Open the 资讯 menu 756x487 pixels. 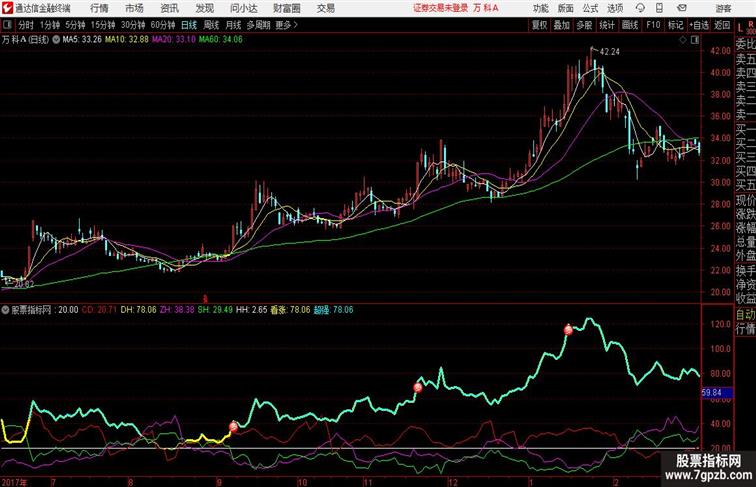click(x=169, y=8)
